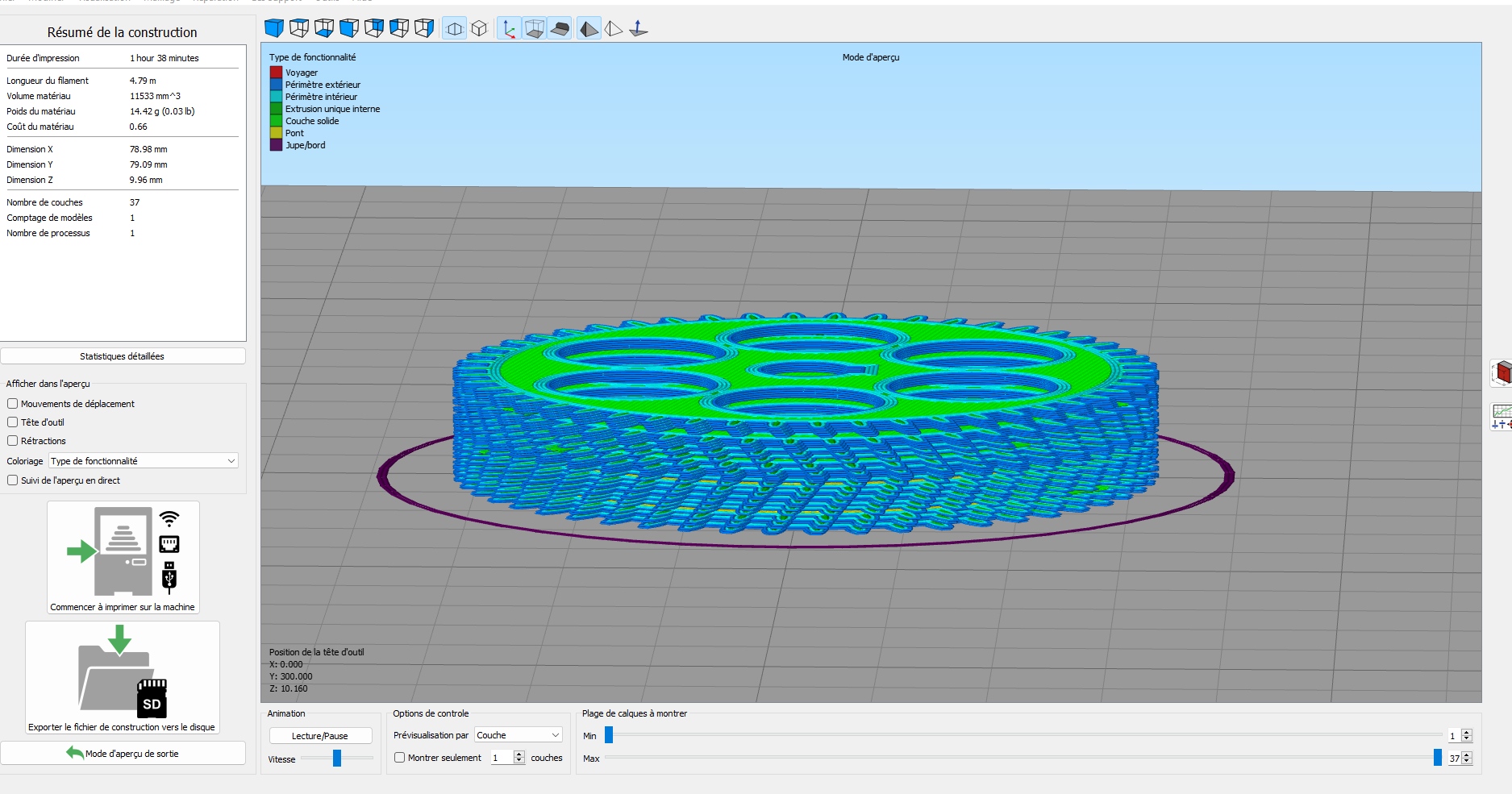The height and width of the screenshot is (794, 1512).
Task: Toggle the XYZ coordinate axes display
Action: tap(509, 29)
